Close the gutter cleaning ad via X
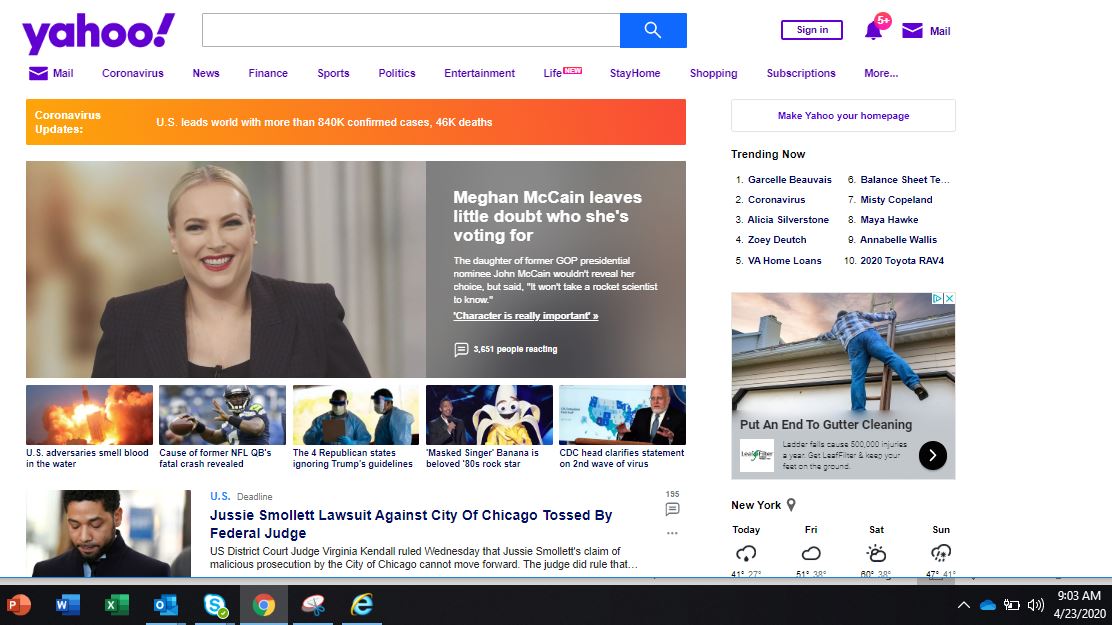Image resolution: width=1112 pixels, height=625 pixels. [x=949, y=299]
